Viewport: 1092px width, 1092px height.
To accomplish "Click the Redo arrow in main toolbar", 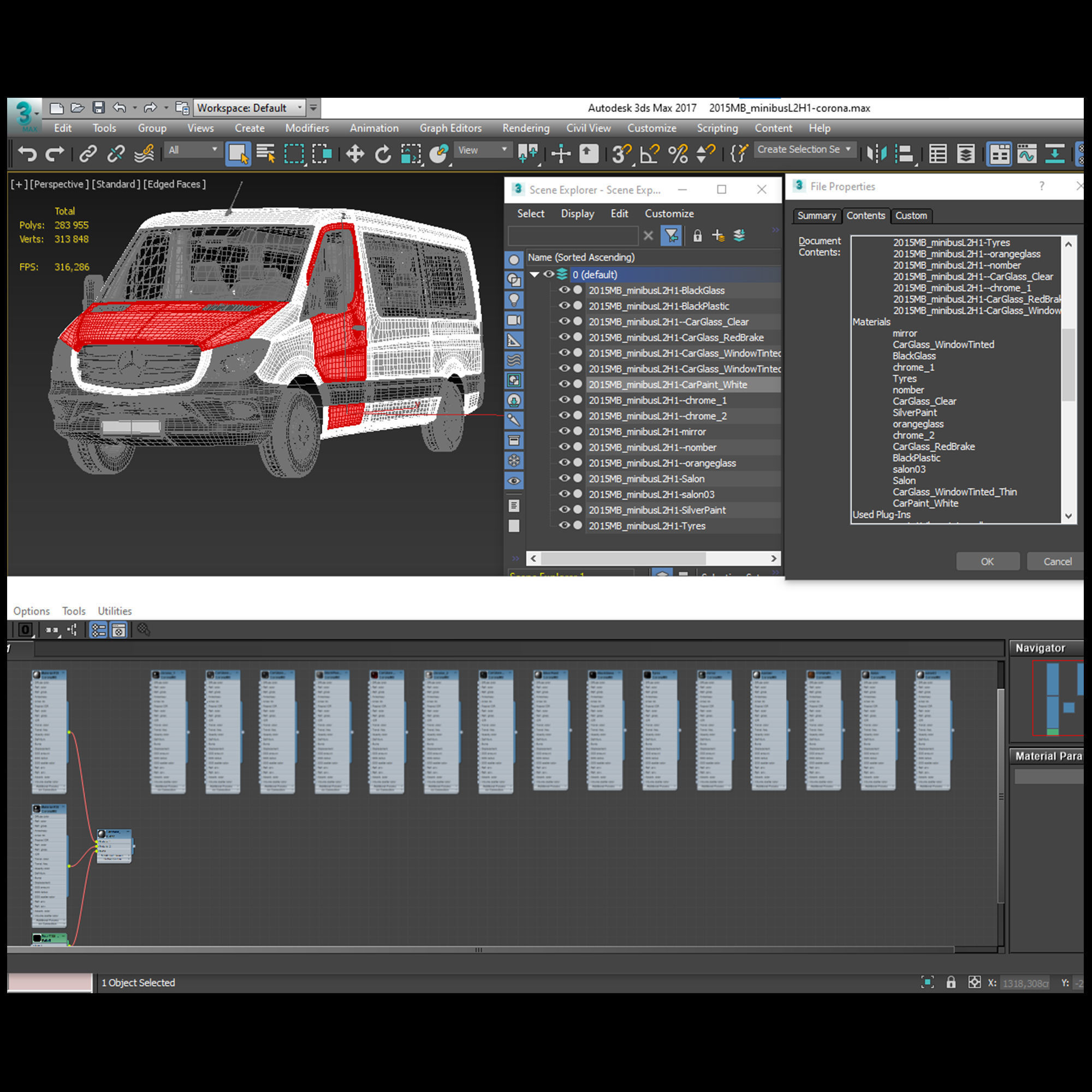I will [55, 153].
